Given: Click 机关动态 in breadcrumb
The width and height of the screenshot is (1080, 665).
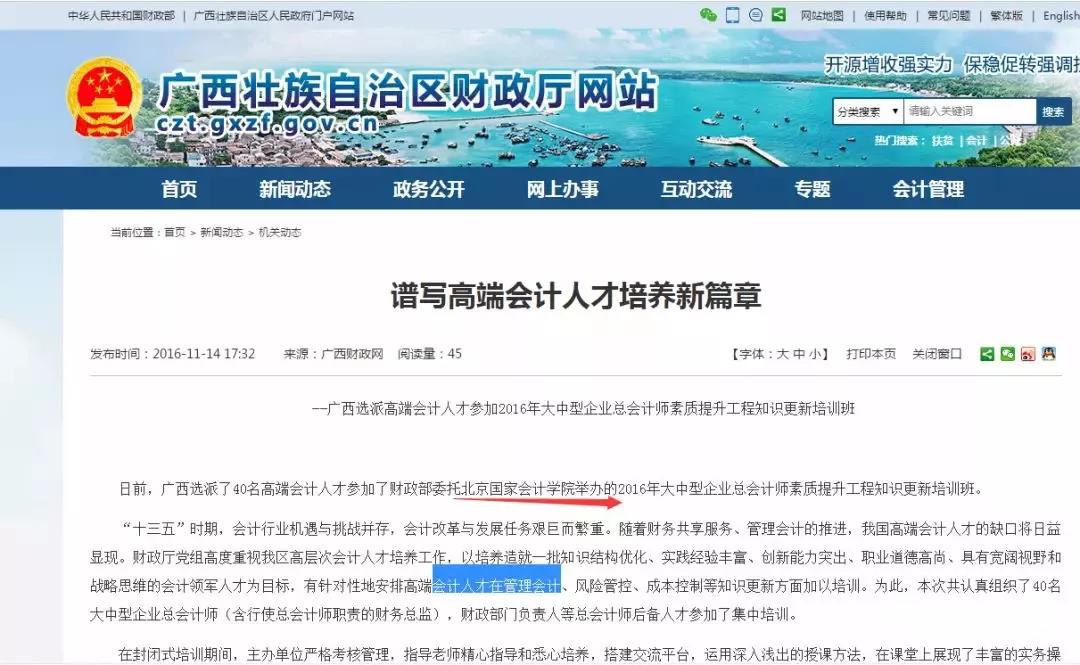Looking at the screenshot, I should point(280,232).
